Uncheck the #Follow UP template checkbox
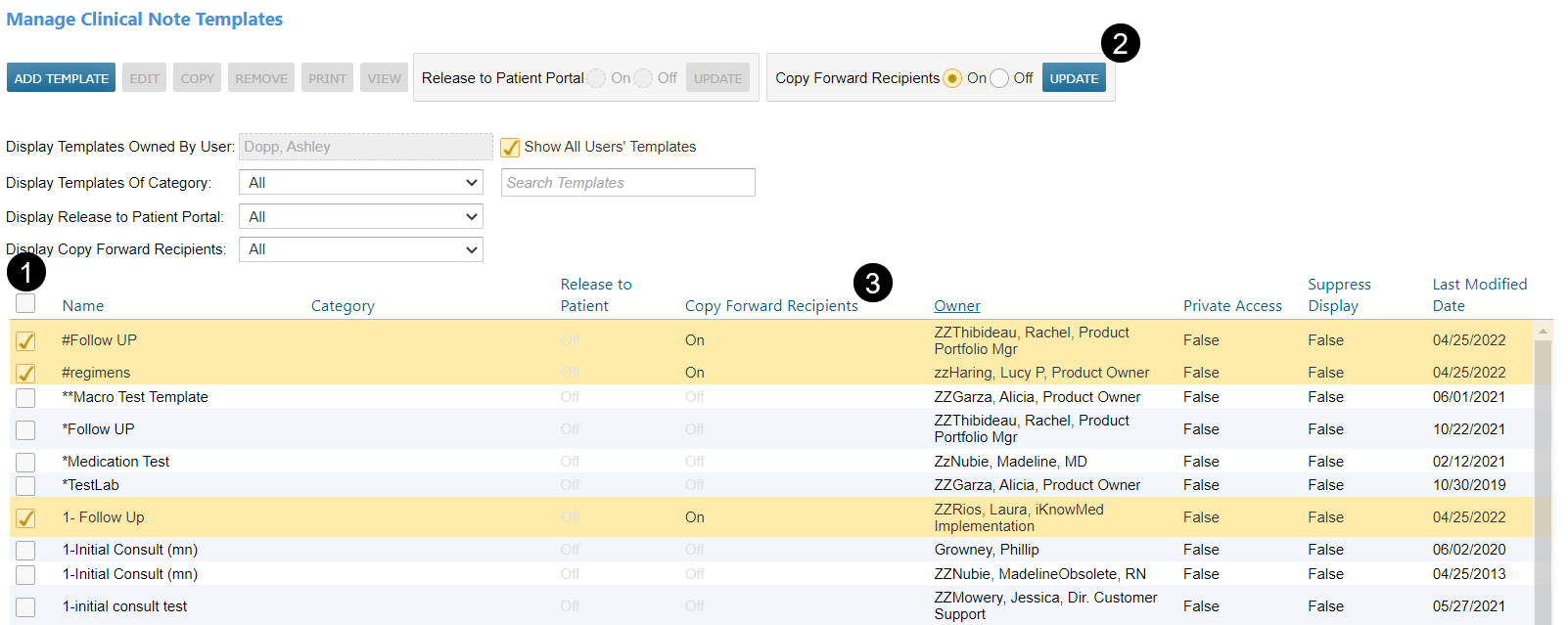 pos(25,341)
